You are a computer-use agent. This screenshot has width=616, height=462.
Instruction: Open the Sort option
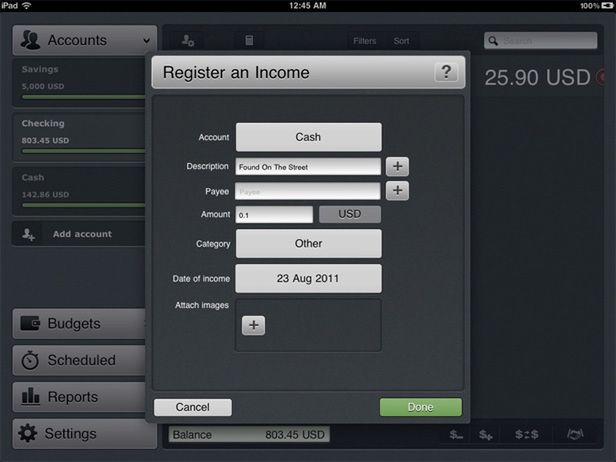(401, 41)
